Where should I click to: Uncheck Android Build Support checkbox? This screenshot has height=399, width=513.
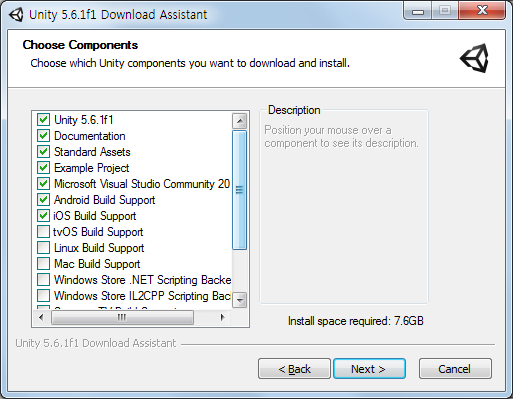[43, 199]
